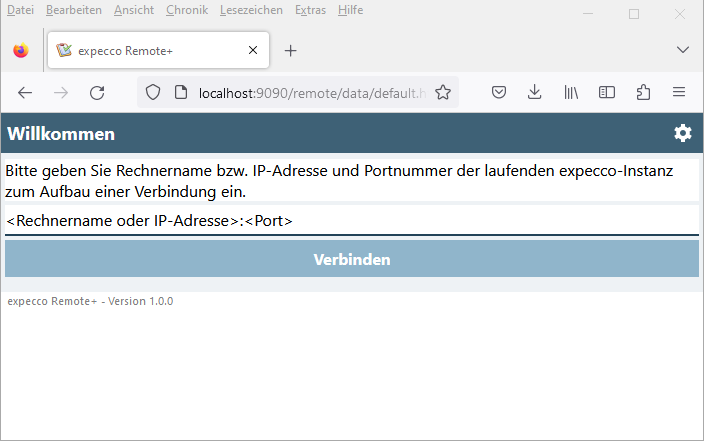Open the Downloads panel
704x441 pixels.
[x=535, y=92]
